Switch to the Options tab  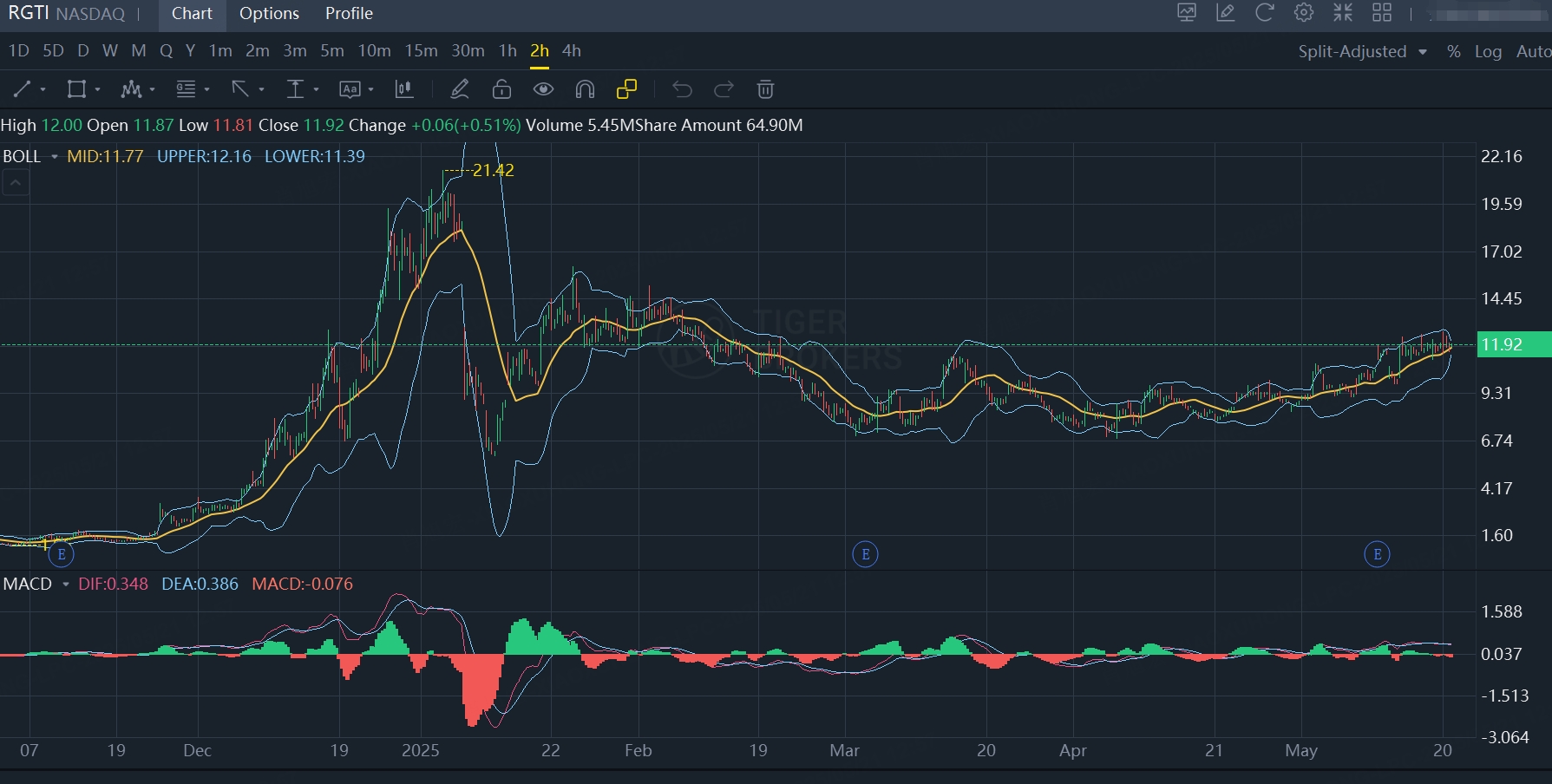(x=269, y=14)
